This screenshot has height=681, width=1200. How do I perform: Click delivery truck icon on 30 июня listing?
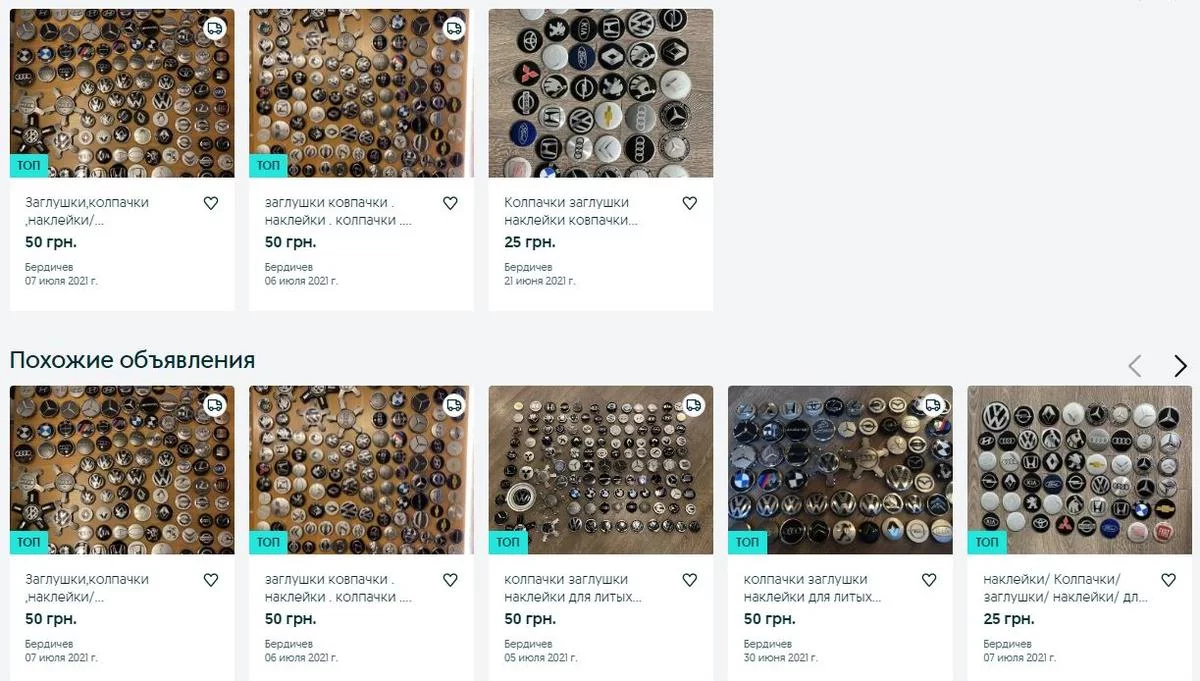933,405
